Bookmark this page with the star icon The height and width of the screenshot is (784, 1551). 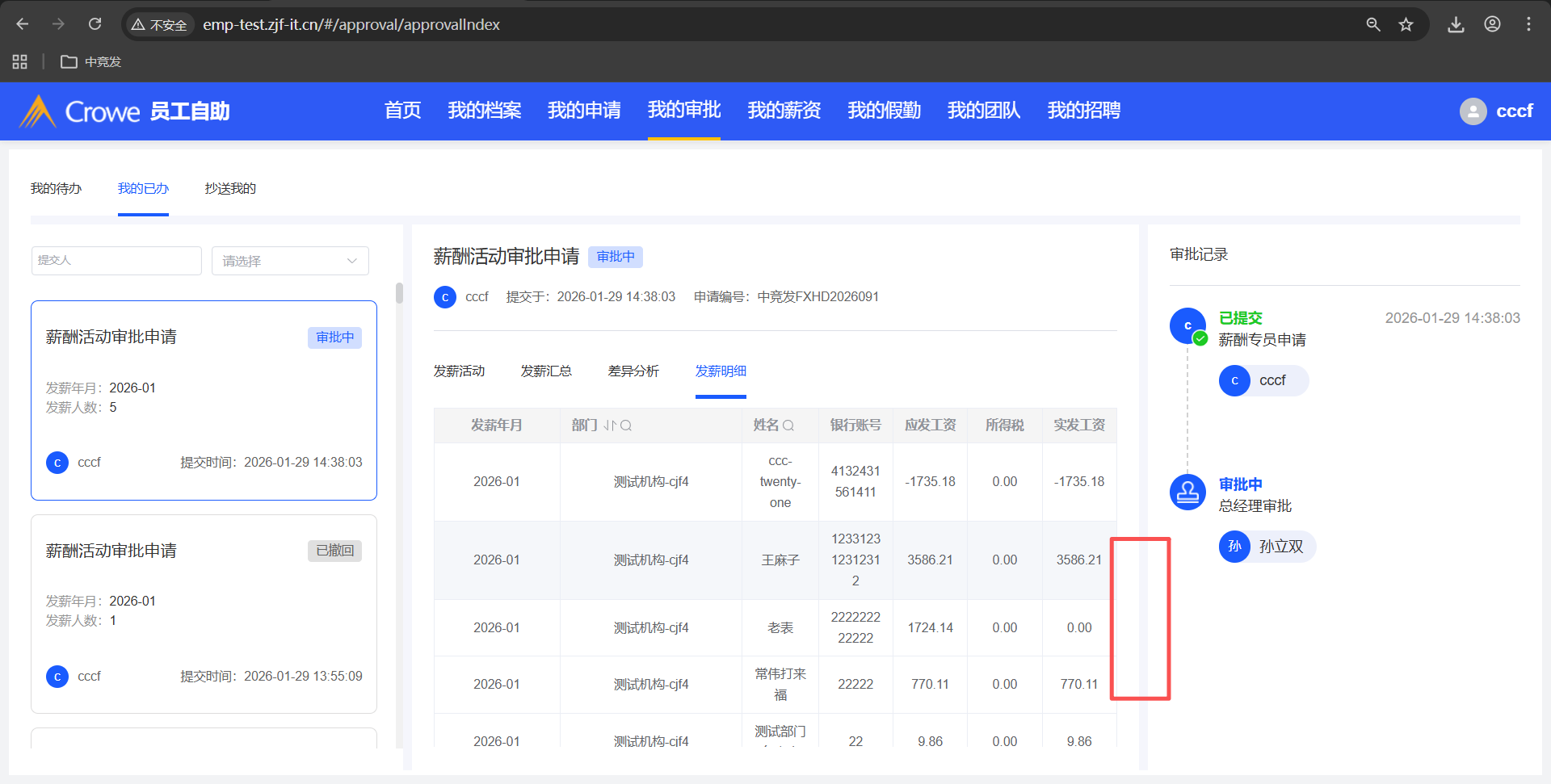click(x=1406, y=24)
